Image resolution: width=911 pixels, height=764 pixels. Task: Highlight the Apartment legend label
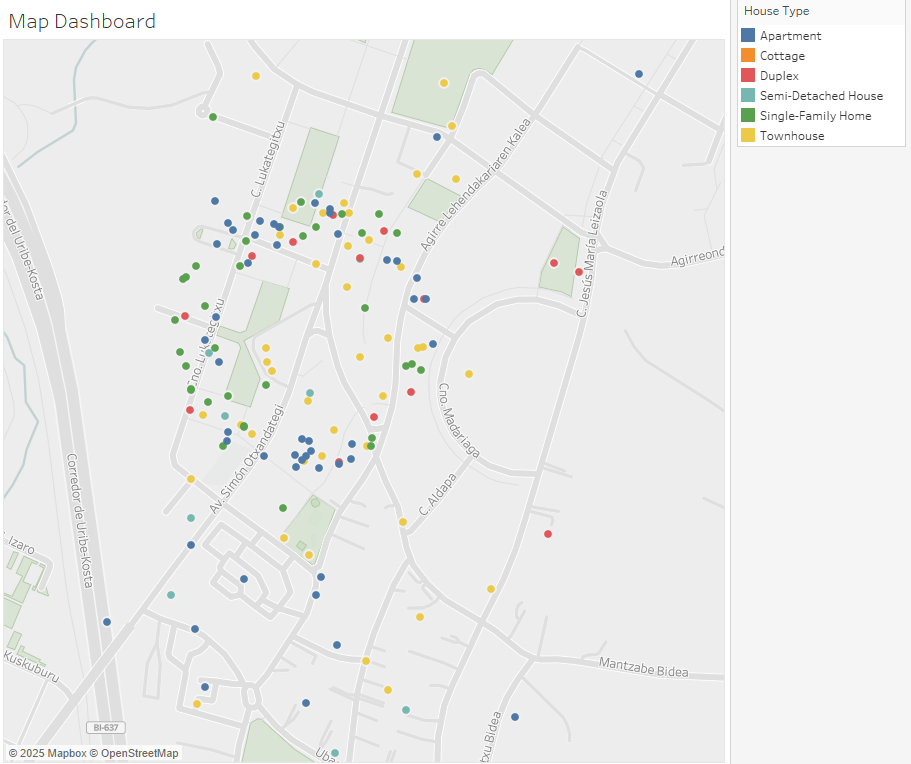[x=790, y=36]
